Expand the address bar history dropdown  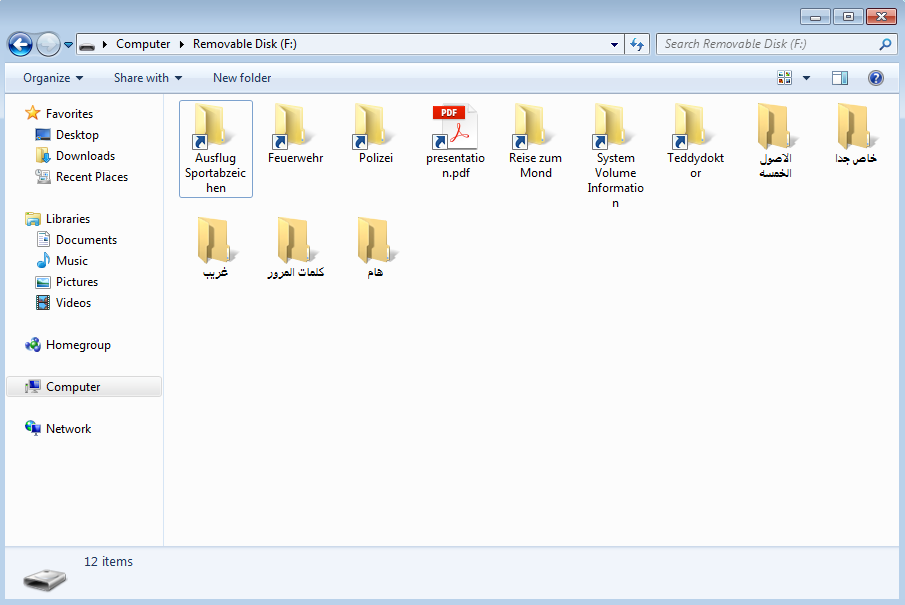click(x=615, y=44)
